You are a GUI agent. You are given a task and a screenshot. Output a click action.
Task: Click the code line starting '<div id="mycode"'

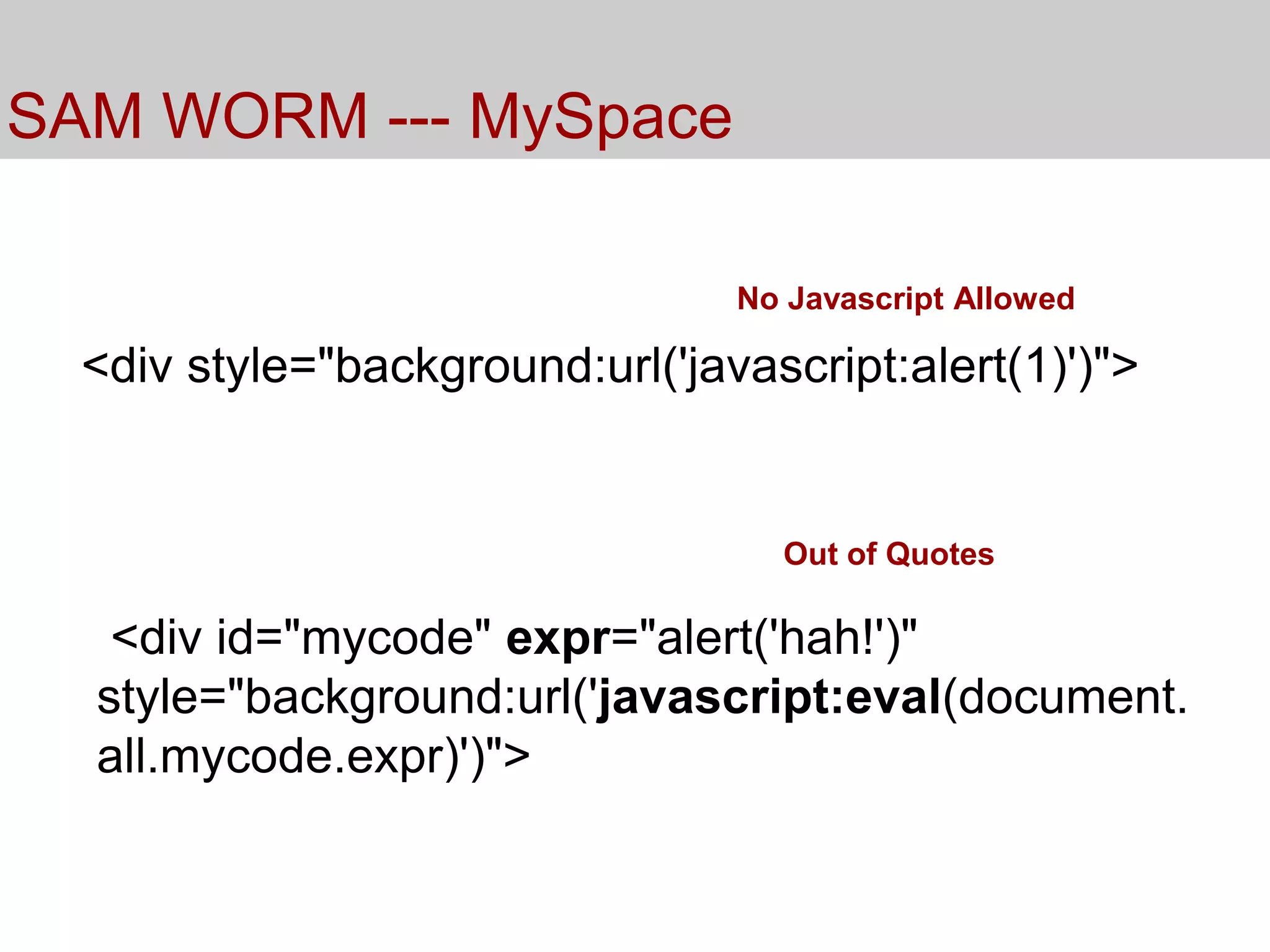tap(514, 638)
